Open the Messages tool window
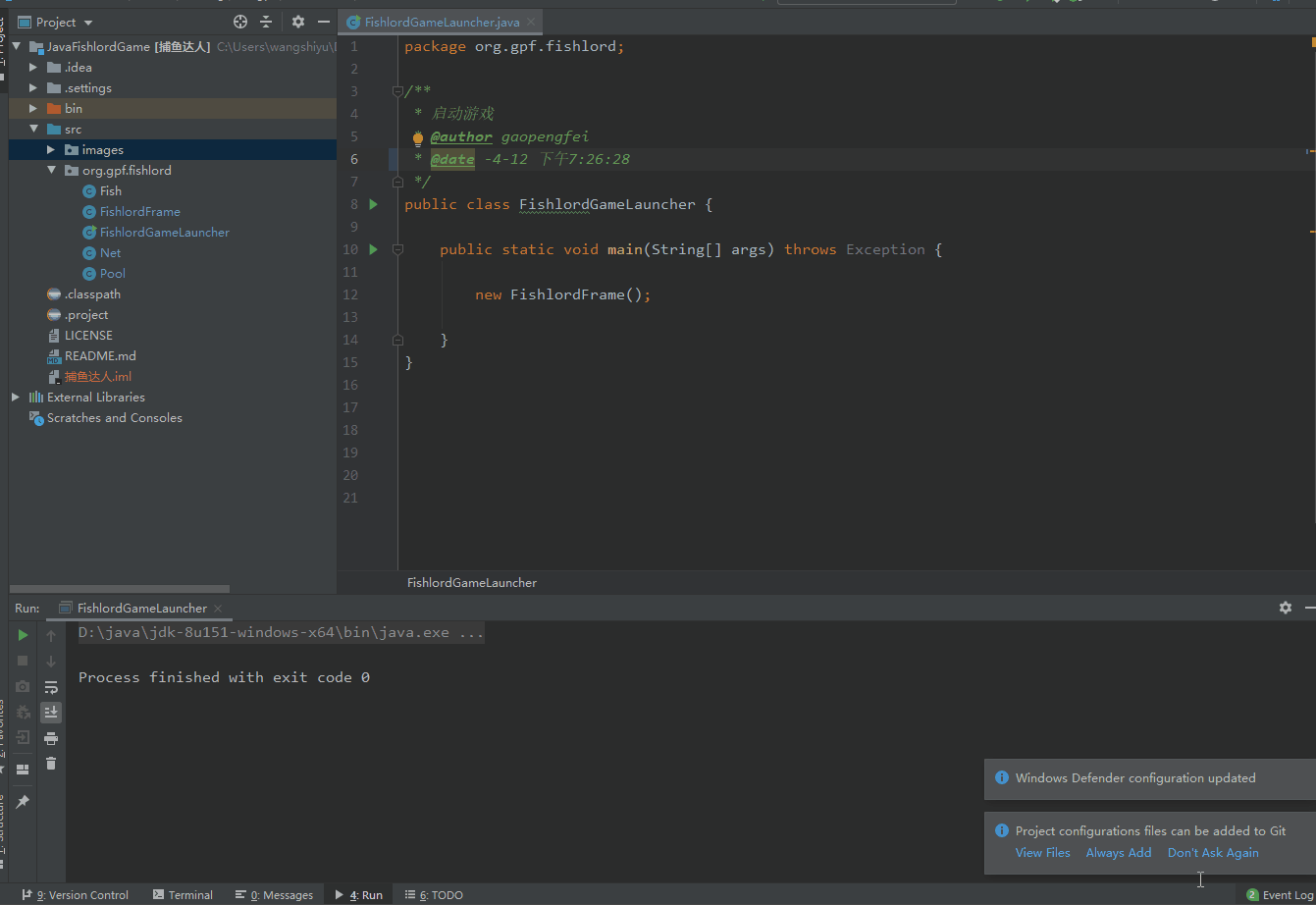Viewport: 1316px width, 905px height. [x=274, y=894]
